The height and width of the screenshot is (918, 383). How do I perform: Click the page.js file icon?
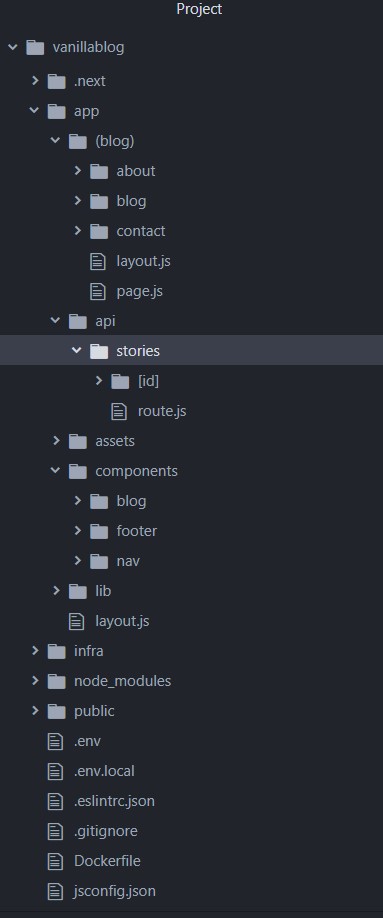[98, 291]
